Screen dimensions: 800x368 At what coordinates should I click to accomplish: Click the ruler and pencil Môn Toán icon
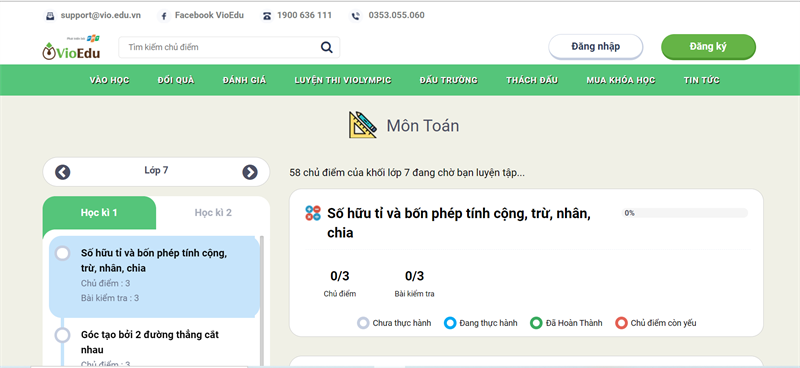(363, 125)
